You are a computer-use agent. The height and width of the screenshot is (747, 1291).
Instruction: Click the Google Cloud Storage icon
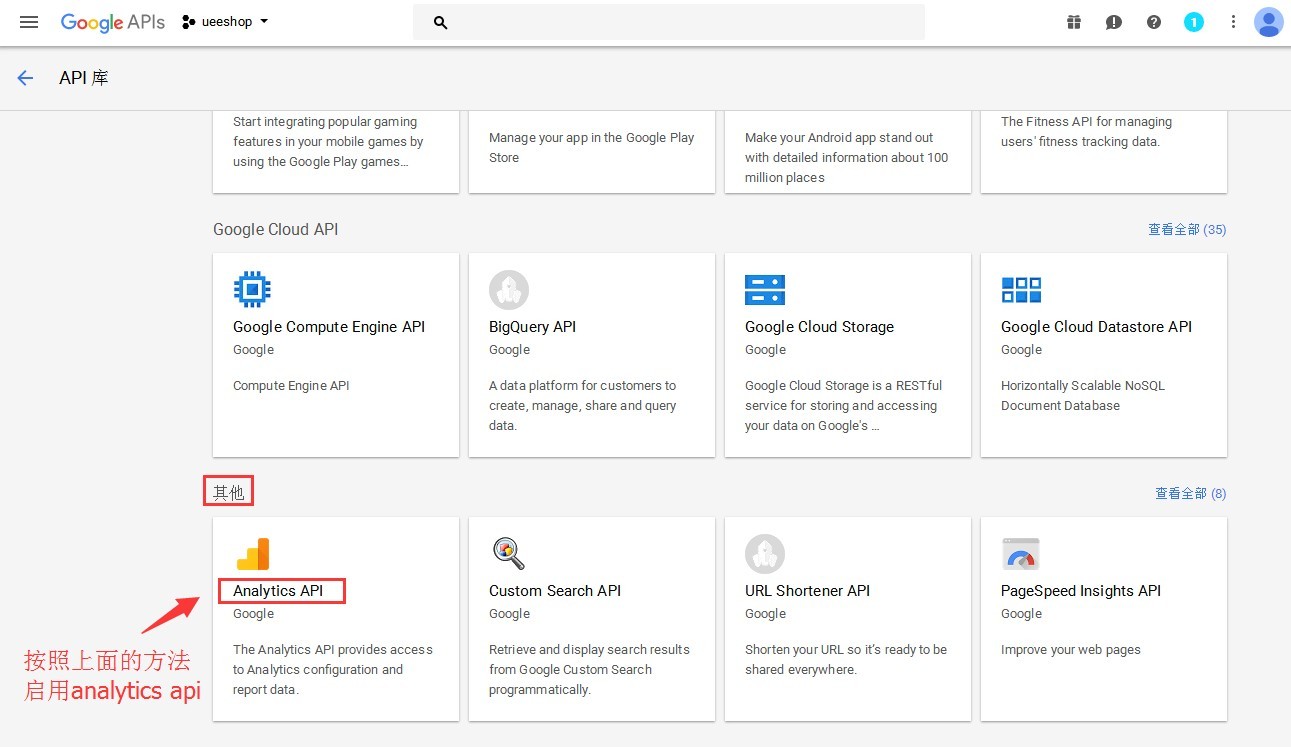[765, 290]
